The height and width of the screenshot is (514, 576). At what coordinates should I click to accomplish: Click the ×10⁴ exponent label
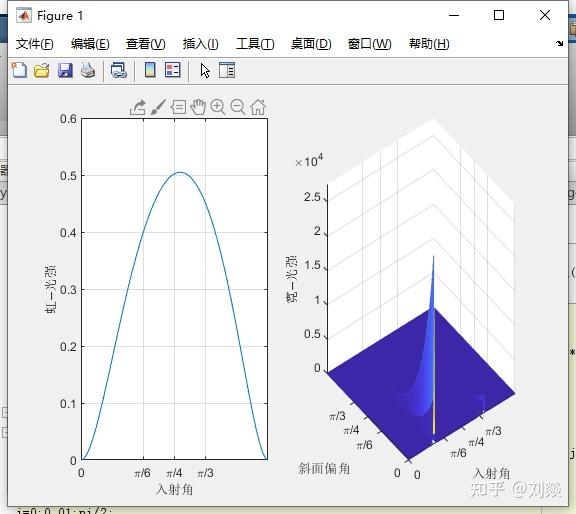click(309, 161)
